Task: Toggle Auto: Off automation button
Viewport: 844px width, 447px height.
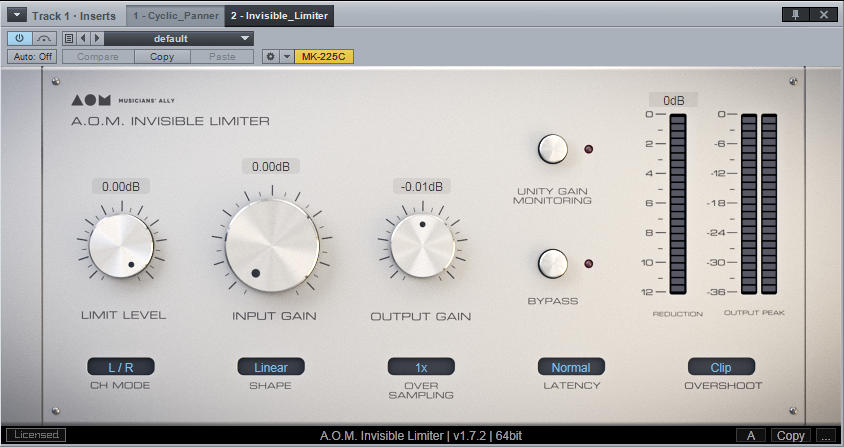Action: [x=33, y=57]
